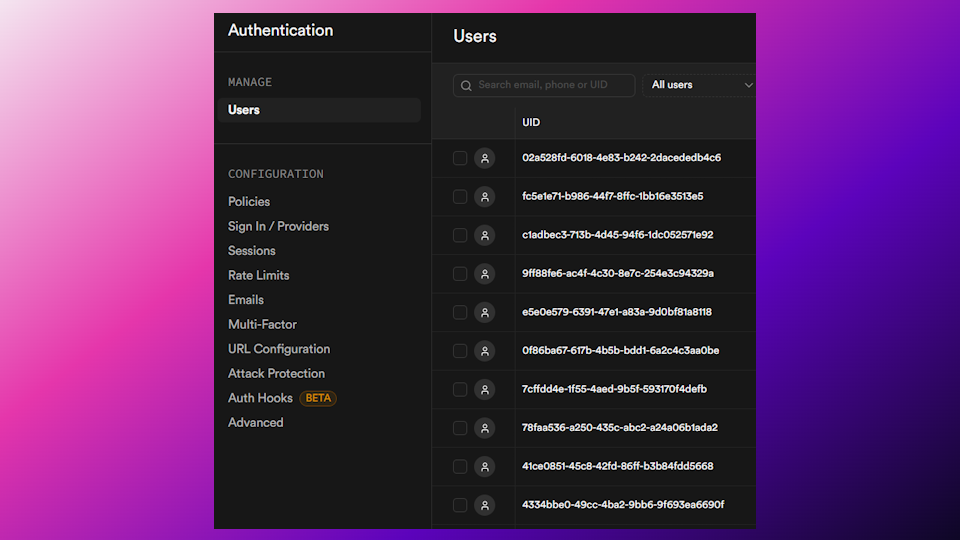The width and height of the screenshot is (960, 540).
Task: Click user avatar icon for UID 9ff88fe6
Action: pos(484,274)
